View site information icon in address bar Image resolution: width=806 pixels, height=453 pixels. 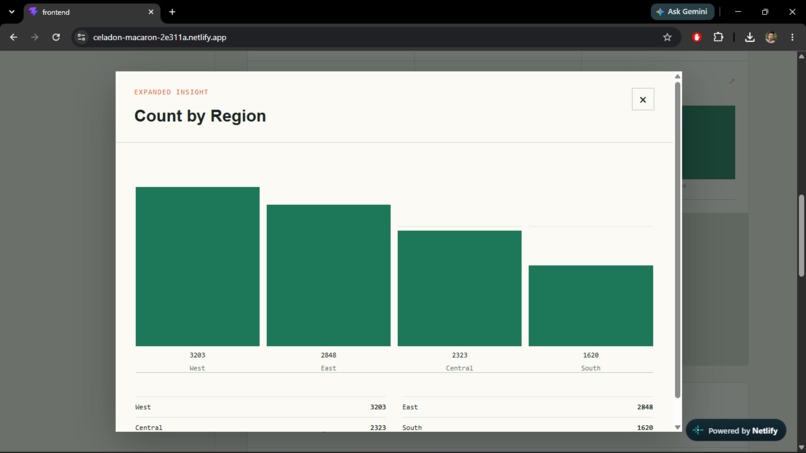point(81,37)
